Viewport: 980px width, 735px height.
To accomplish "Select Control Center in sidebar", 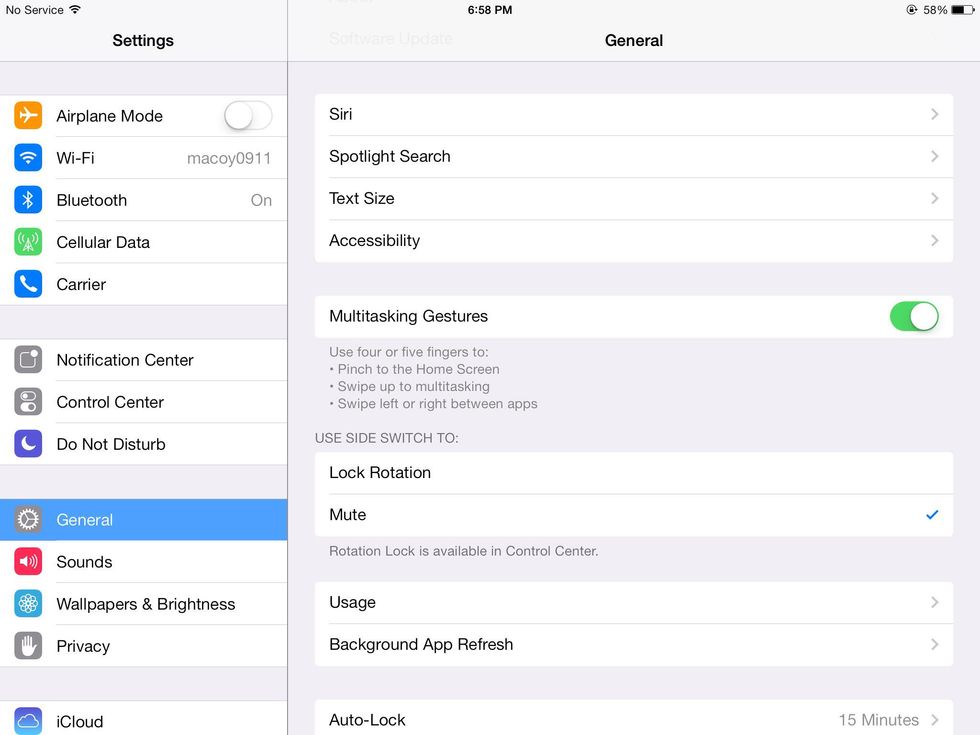I will point(110,402).
